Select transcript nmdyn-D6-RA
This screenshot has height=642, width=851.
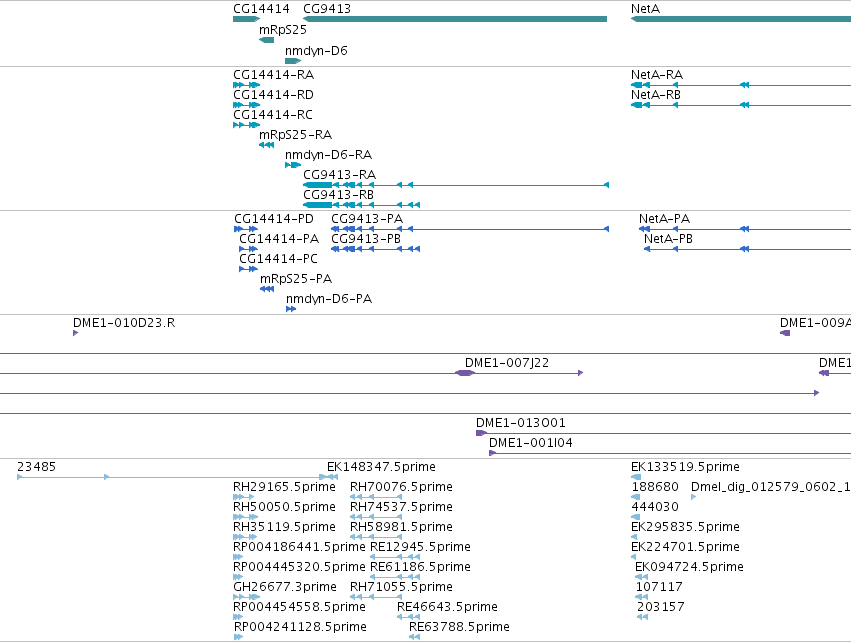pyautogui.click(x=293, y=165)
